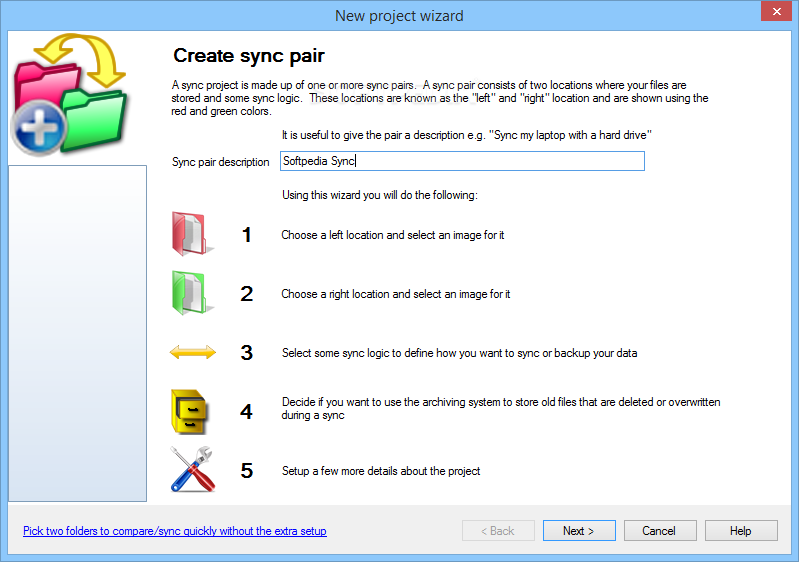Click step 4 archiving system description text
The image size is (799, 562).
pos(501,409)
